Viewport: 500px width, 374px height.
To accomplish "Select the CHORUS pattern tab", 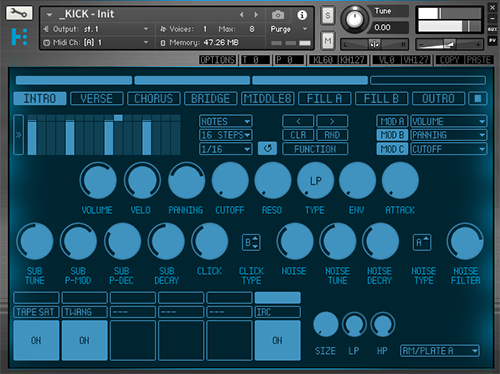I will coord(154,99).
